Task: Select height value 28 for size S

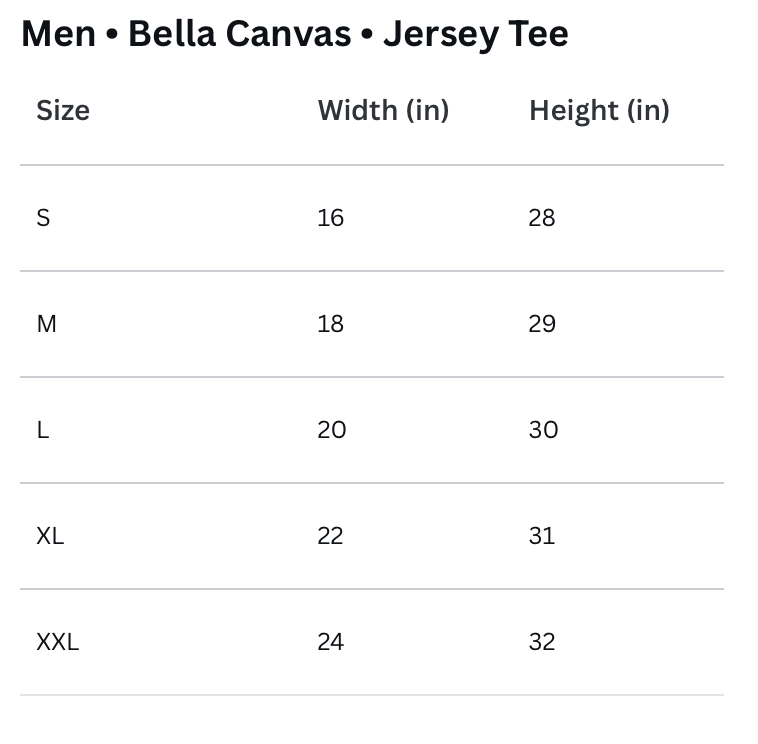Action: (x=542, y=218)
